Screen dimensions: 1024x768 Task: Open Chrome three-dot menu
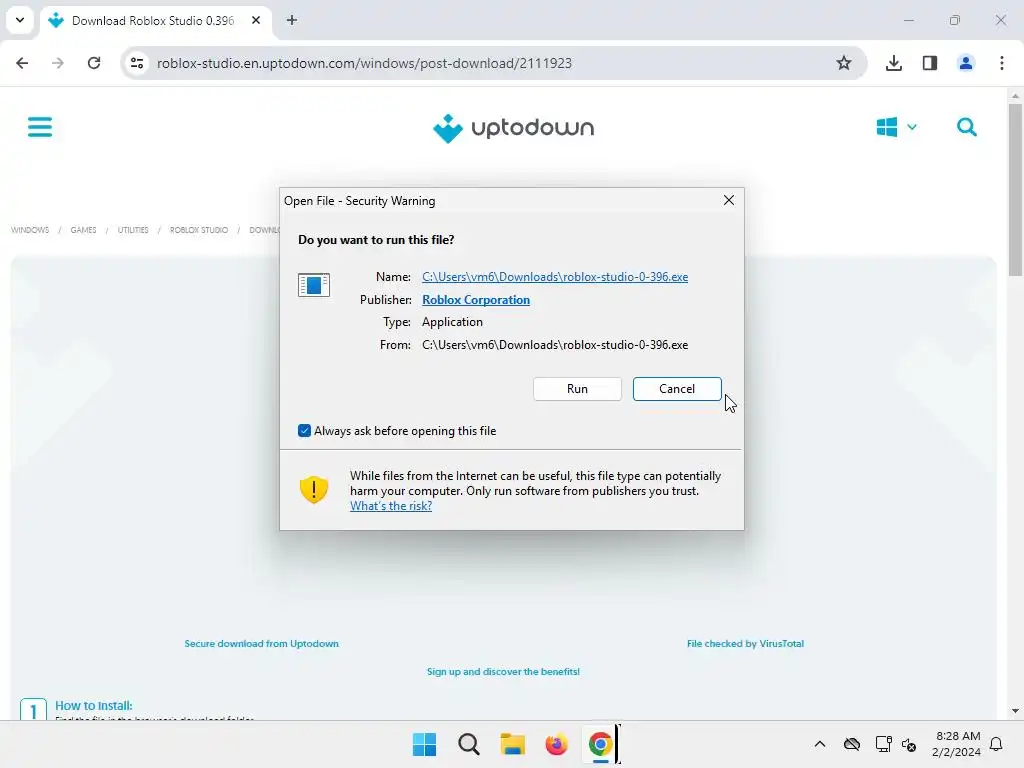tap(1002, 63)
